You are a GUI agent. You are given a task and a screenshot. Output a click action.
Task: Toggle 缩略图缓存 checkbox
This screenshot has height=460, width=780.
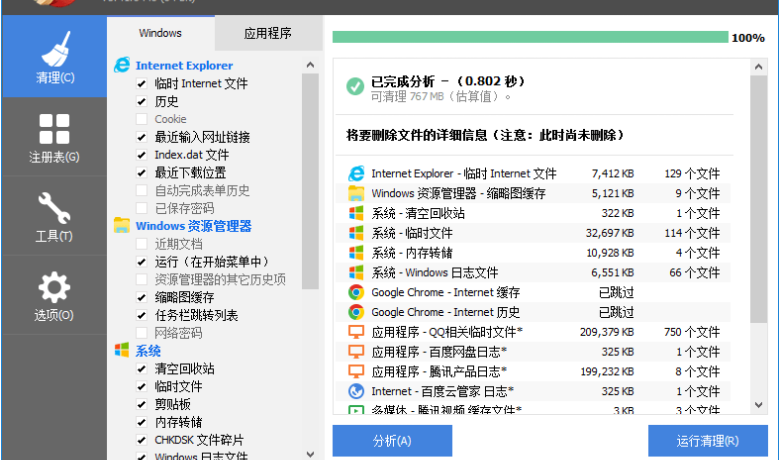click(x=142, y=297)
